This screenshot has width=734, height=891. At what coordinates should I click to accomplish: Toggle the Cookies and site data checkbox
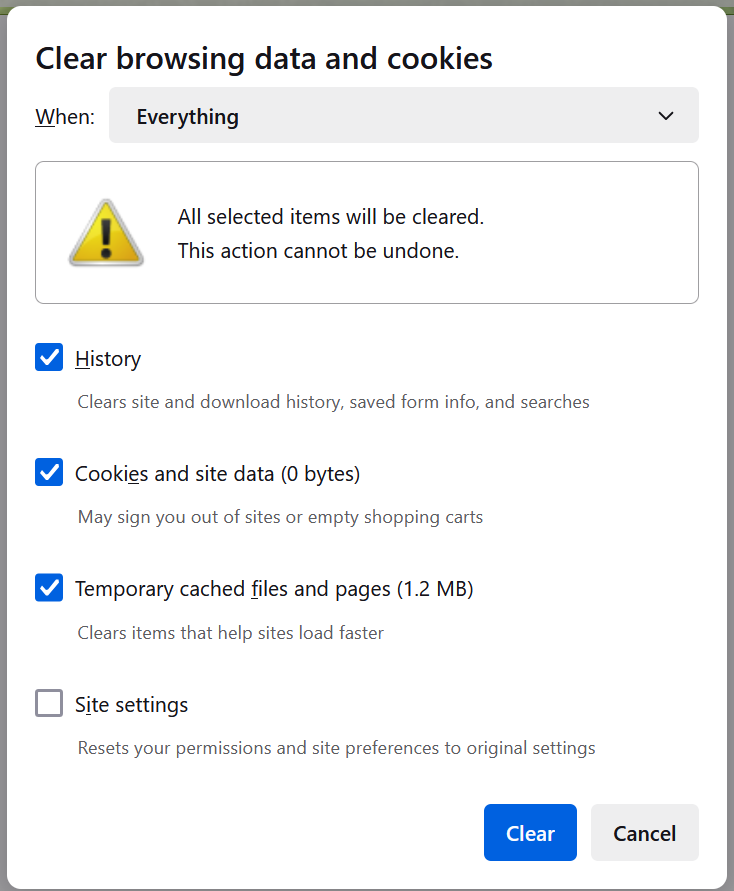pyautogui.click(x=49, y=472)
